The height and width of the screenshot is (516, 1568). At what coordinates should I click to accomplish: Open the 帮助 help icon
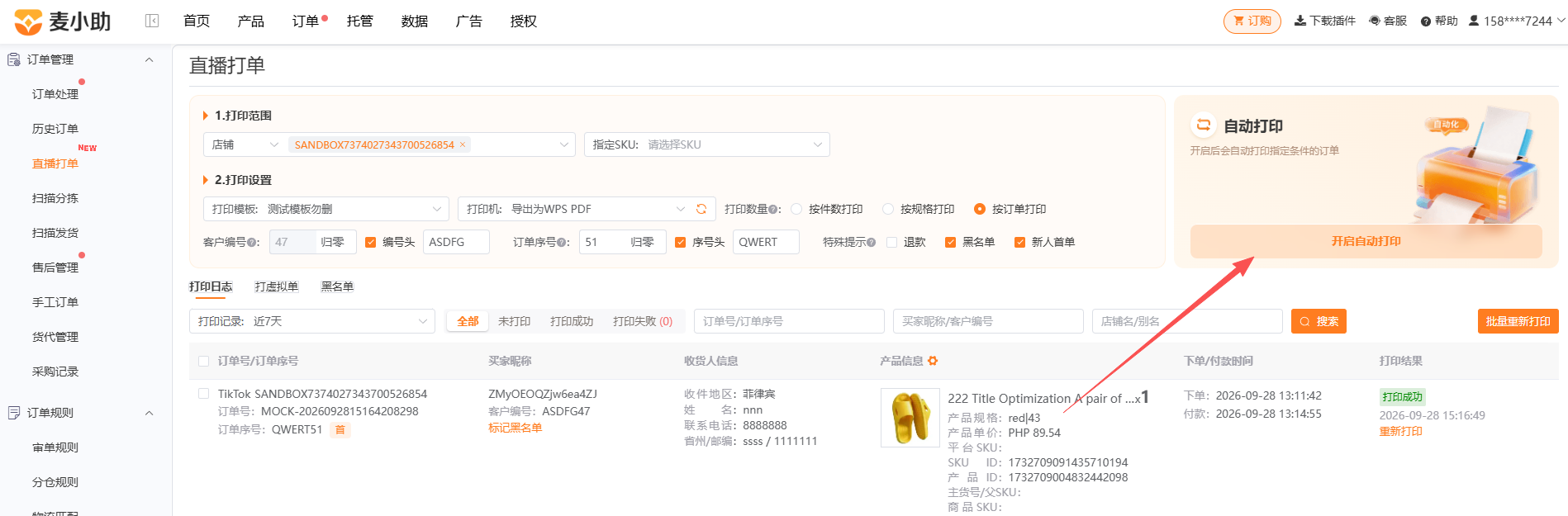pos(1425,21)
